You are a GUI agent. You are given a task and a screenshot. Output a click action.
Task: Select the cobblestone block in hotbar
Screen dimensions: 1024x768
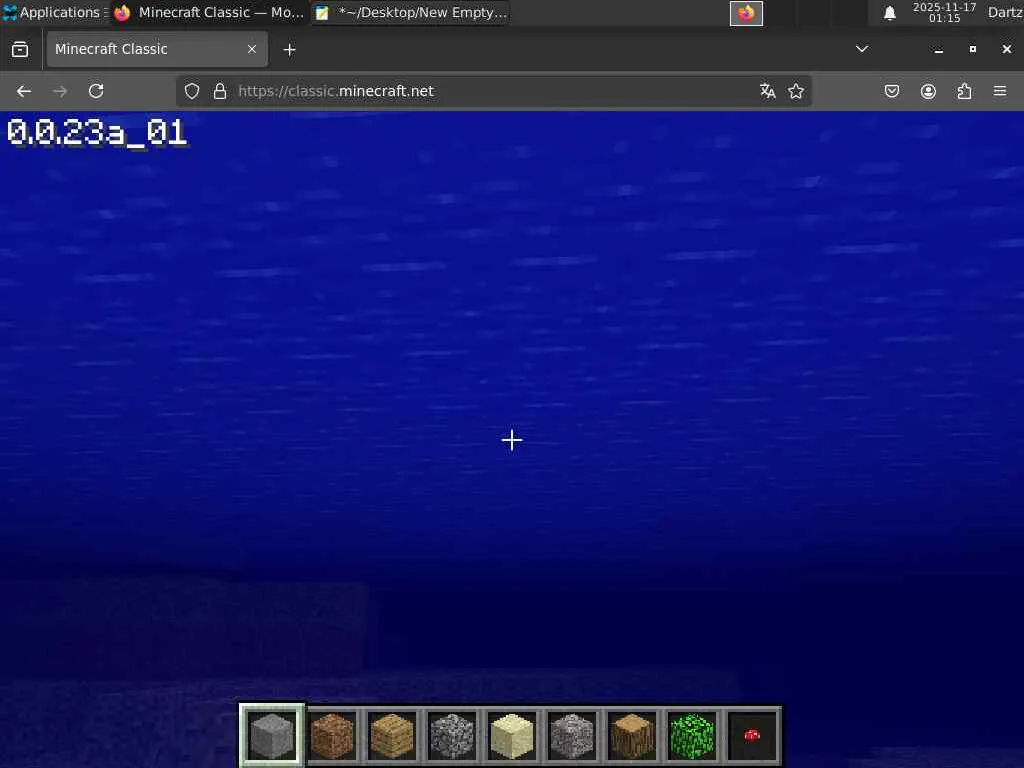[452, 736]
